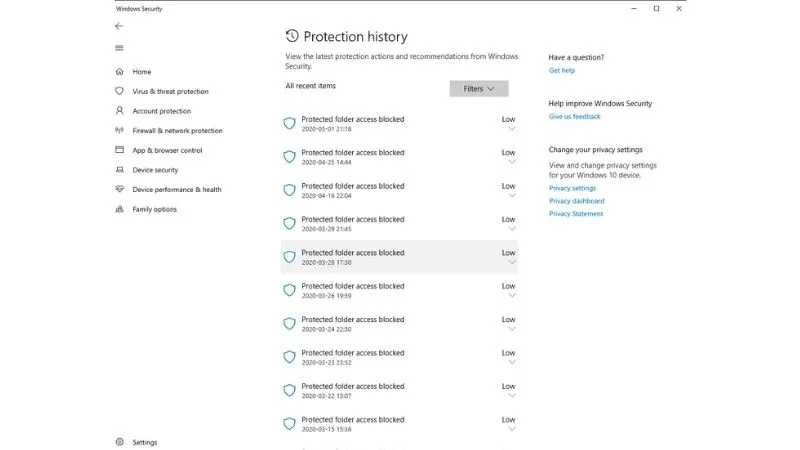Screen dimensions: 800x450
Task: Minimize the Windows Security window
Action: click(x=634, y=8)
